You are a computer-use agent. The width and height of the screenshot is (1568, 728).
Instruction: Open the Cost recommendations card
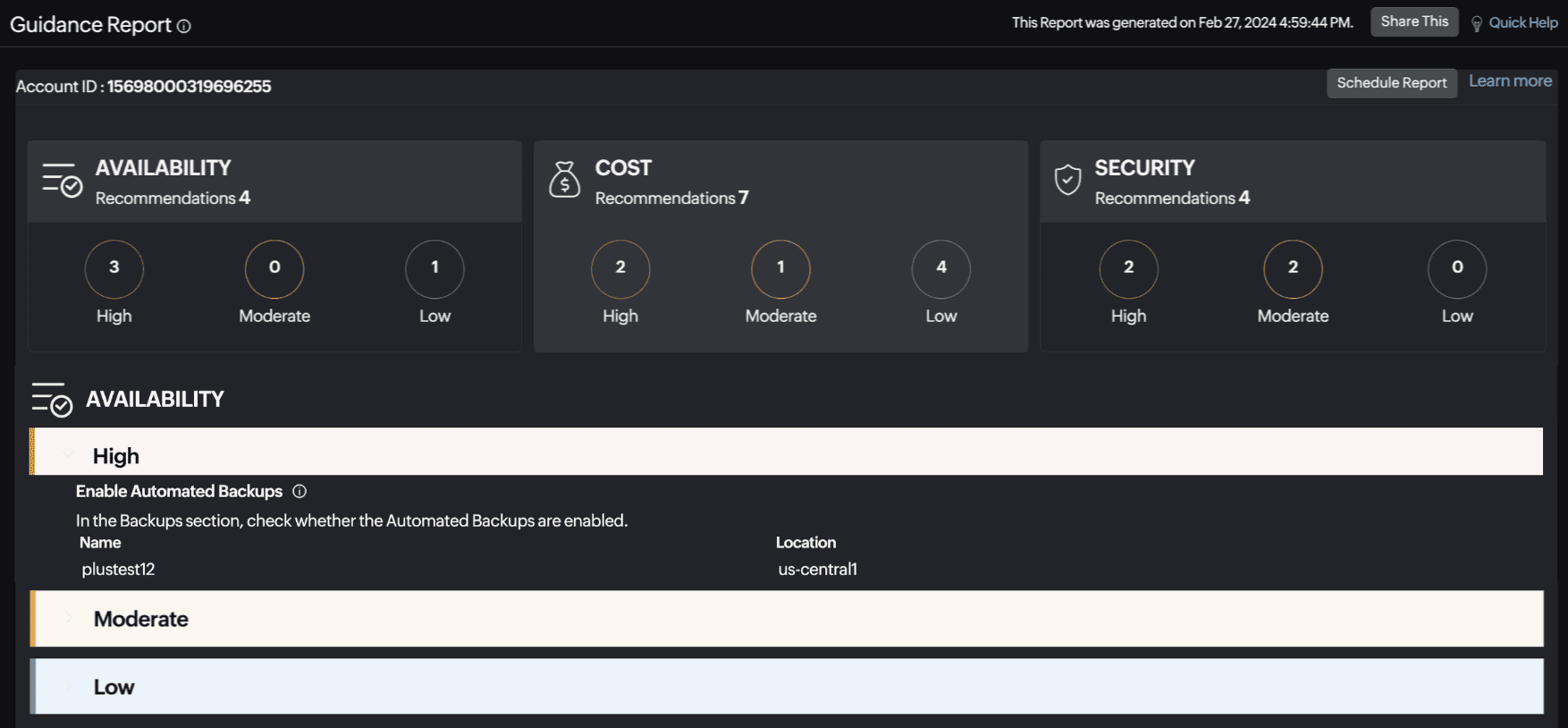tap(672, 182)
